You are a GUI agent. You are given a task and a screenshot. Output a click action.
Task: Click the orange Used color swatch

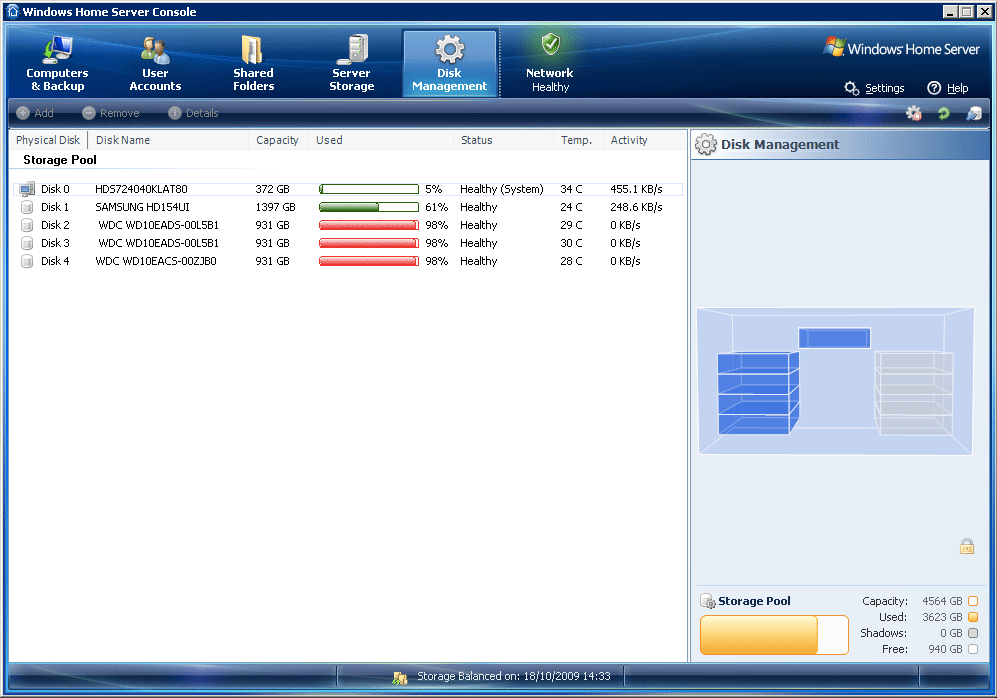(x=973, y=617)
